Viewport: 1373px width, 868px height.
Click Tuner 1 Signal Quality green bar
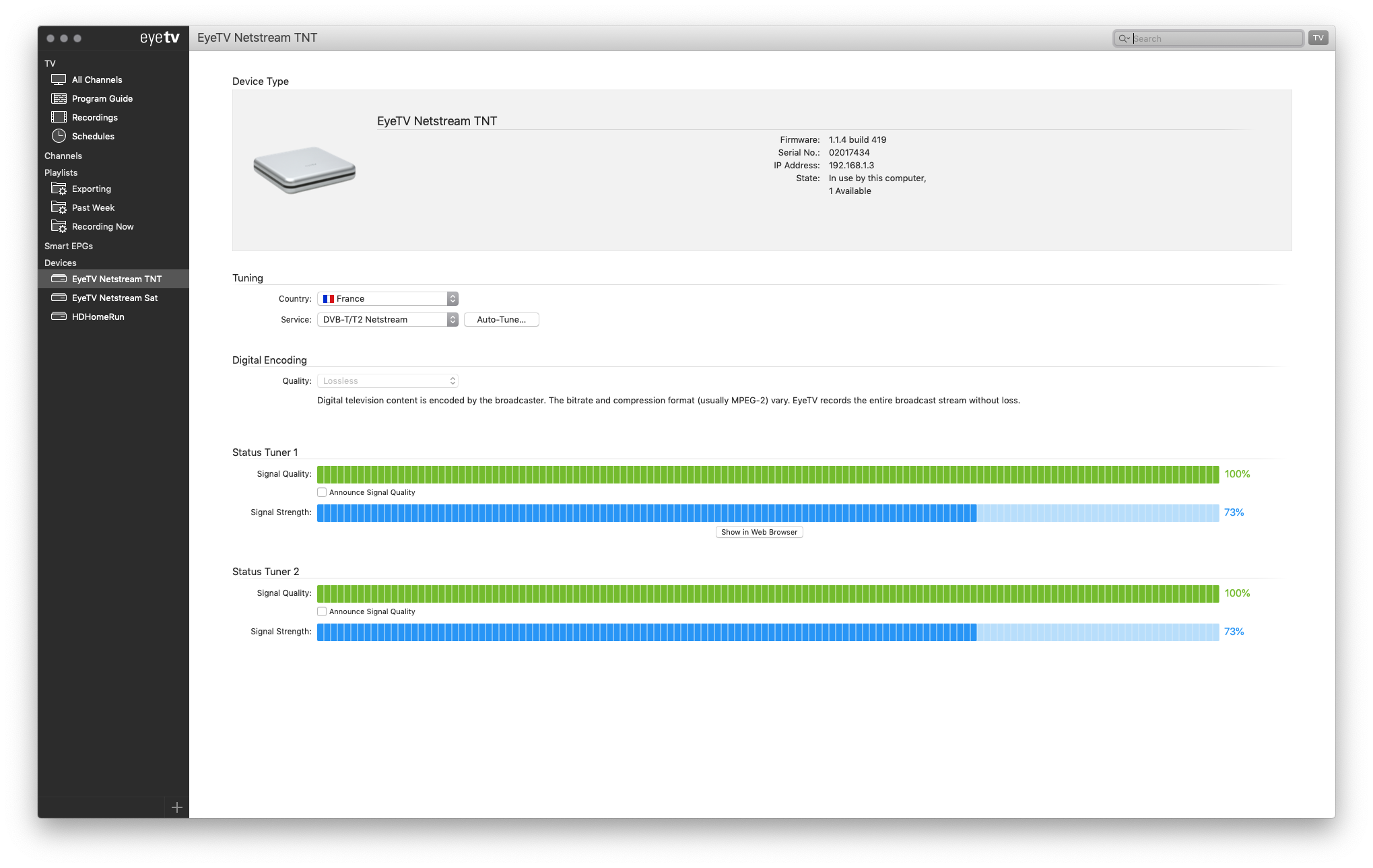(768, 474)
